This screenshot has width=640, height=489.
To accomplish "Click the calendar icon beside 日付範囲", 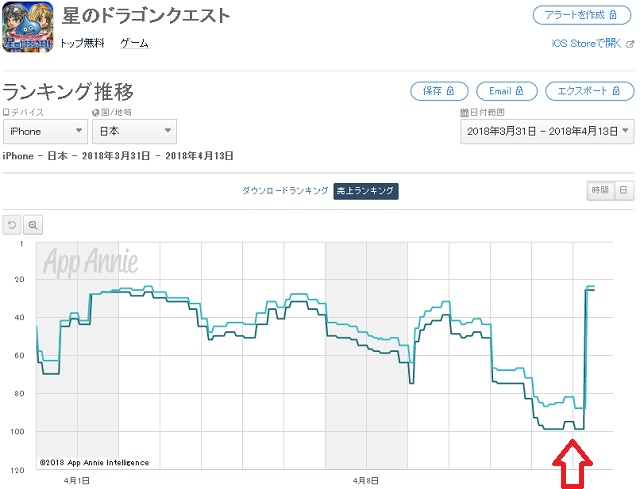I will 464,113.
